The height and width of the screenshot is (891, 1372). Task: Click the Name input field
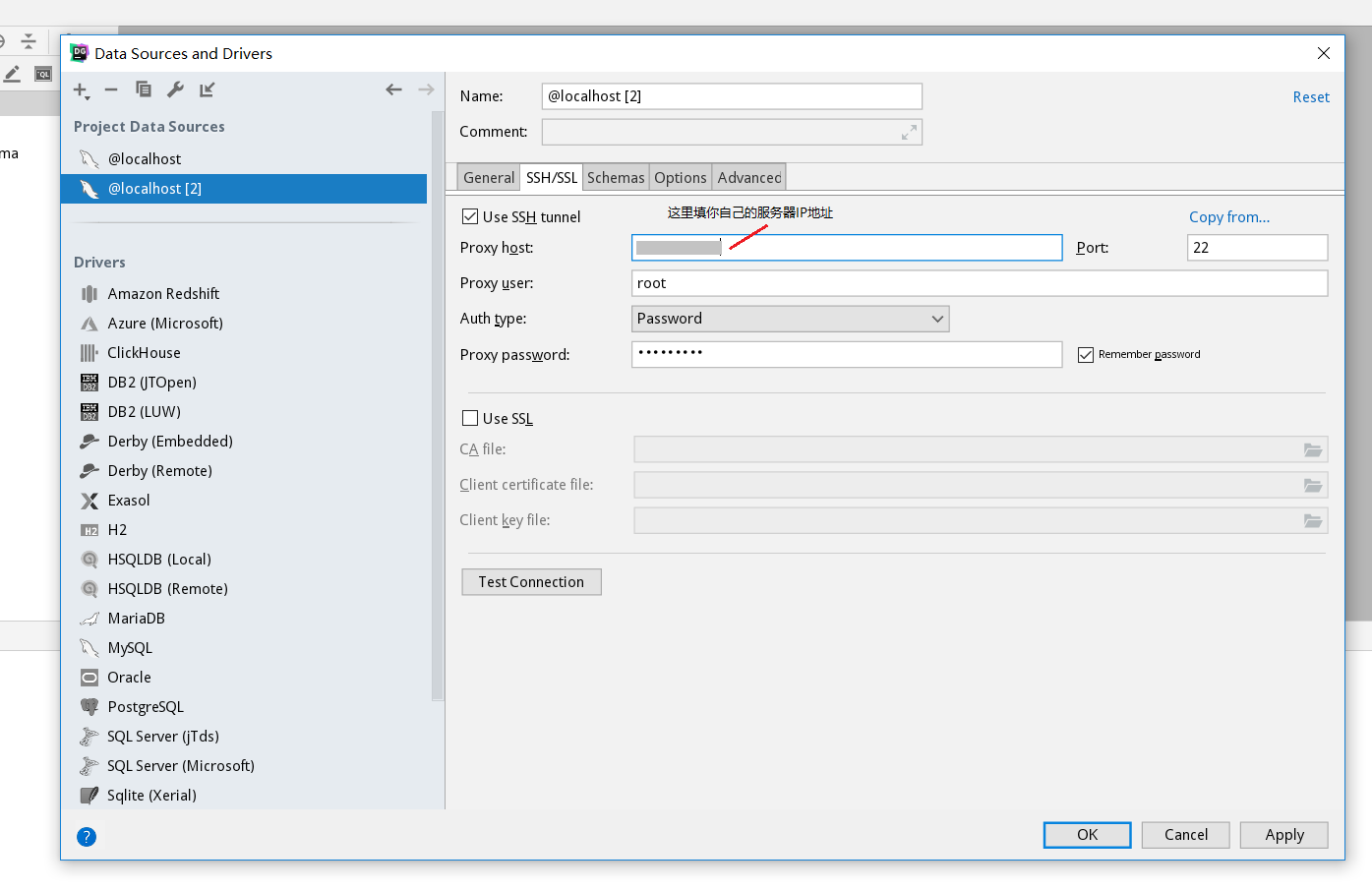click(x=732, y=96)
